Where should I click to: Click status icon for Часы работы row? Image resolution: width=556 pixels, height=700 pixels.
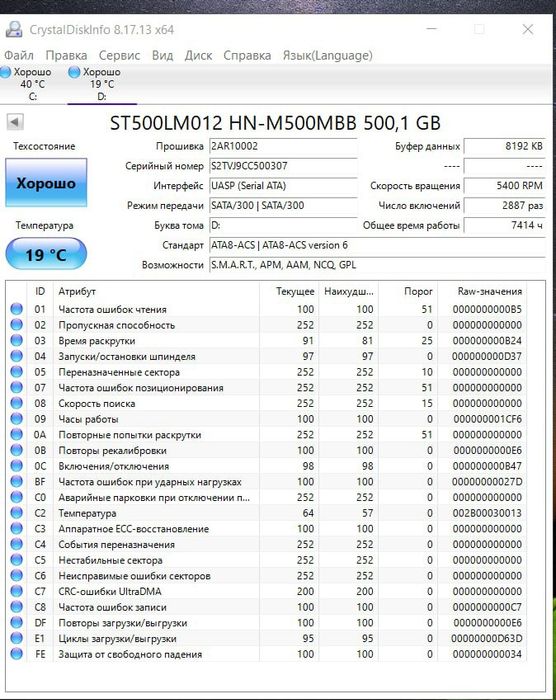pyautogui.click(x=17, y=419)
